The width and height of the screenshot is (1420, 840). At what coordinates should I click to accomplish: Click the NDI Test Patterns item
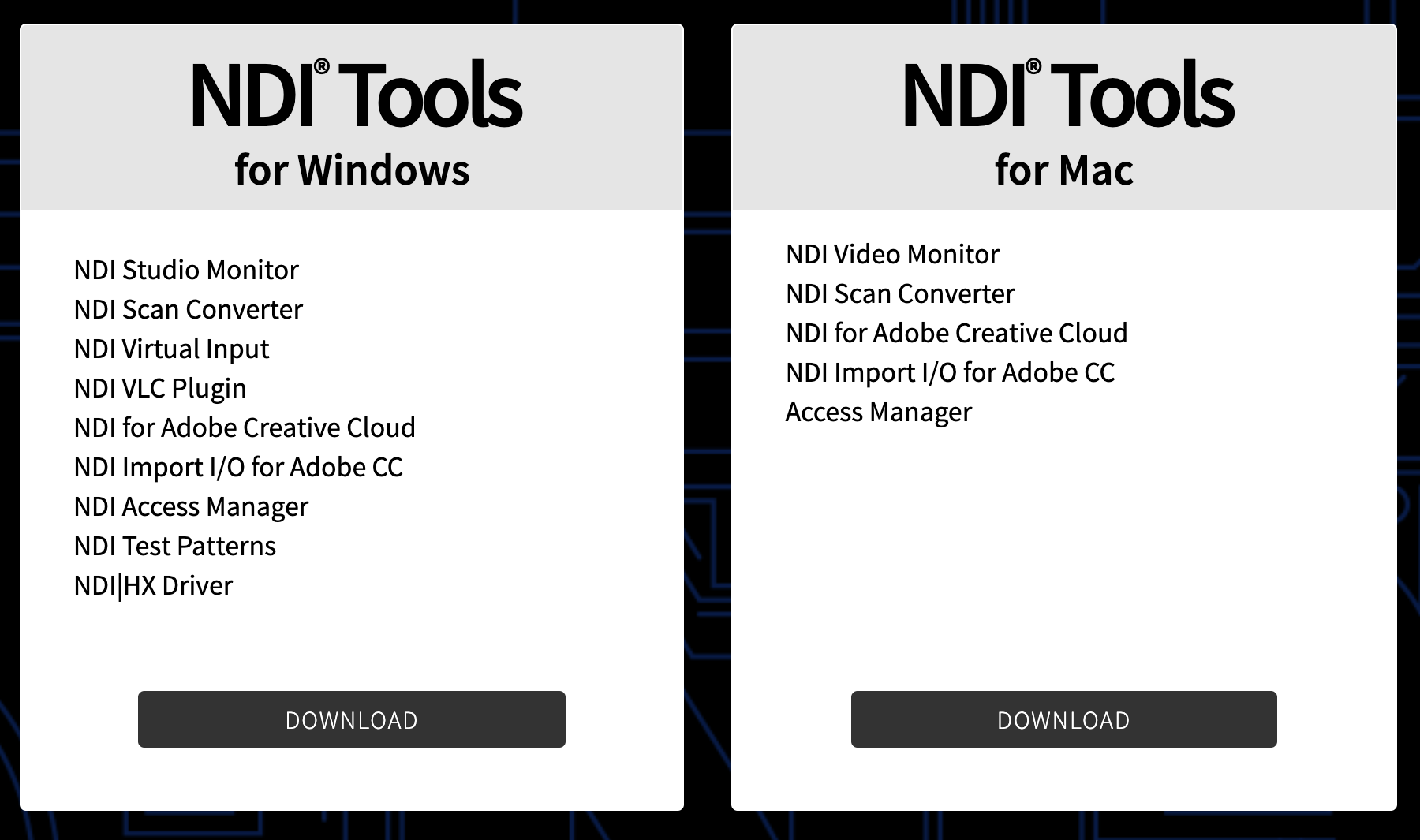click(x=175, y=546)
